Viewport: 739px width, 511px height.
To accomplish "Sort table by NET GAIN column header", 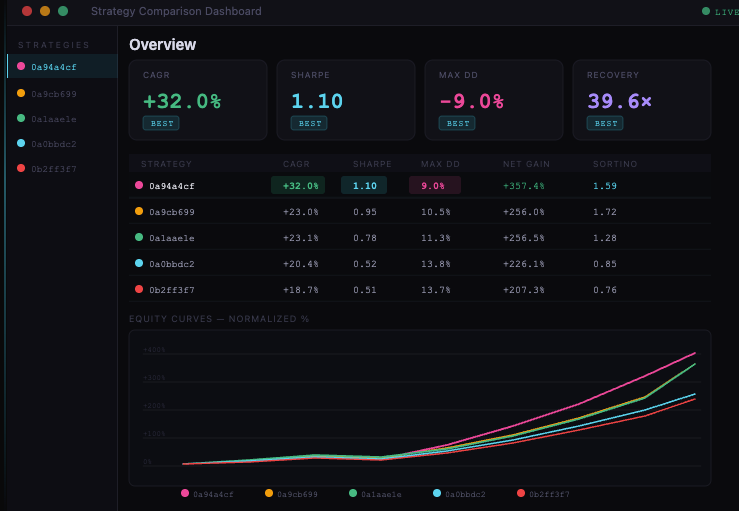I will (x=526, y=164).
